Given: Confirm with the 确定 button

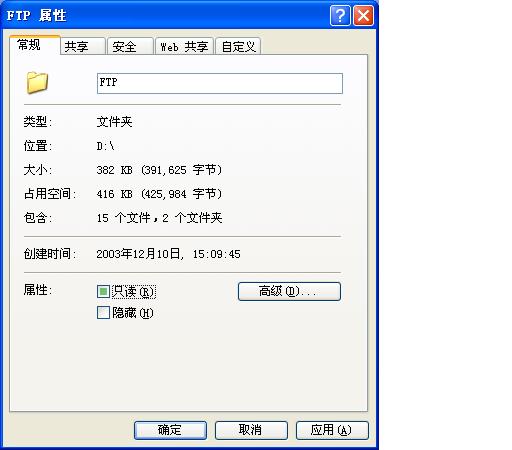Looking at the screenshot, I should pos(170,430).
